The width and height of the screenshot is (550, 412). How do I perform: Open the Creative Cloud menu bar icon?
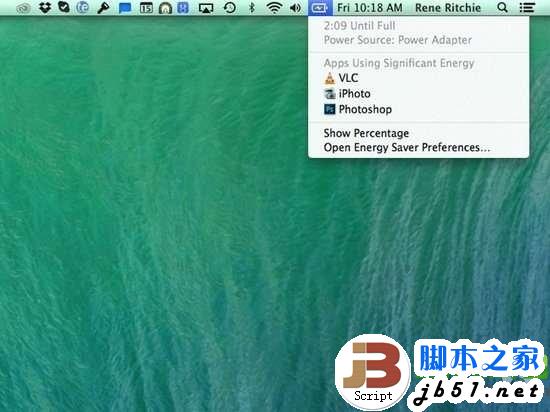click(x=23, y=8)
